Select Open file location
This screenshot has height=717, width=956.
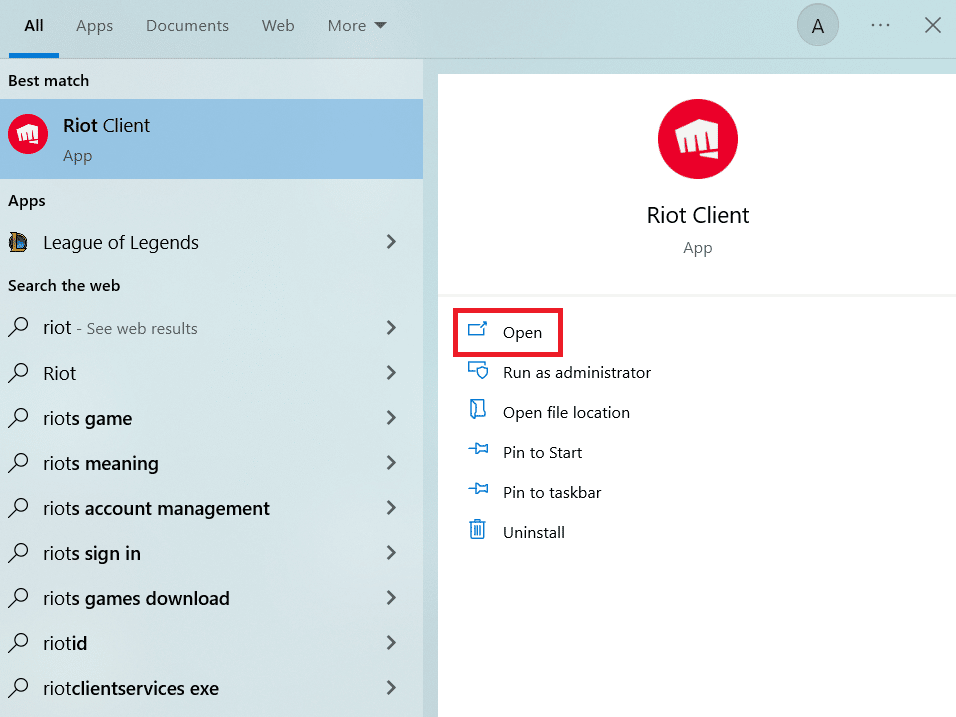coord(566,413)
